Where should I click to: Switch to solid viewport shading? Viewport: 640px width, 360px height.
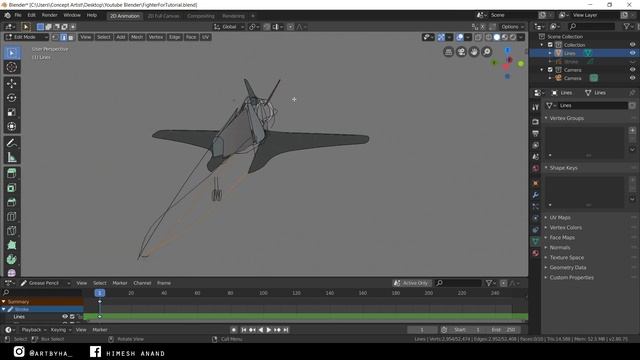point(497,37)
